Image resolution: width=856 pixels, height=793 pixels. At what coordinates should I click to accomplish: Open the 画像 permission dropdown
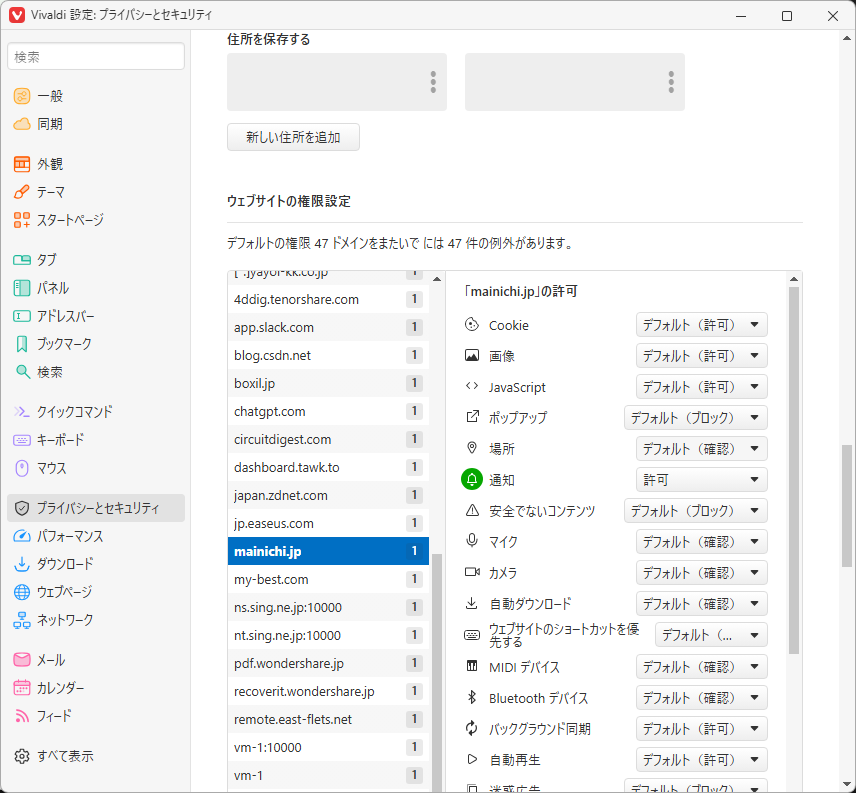(702, 356)
